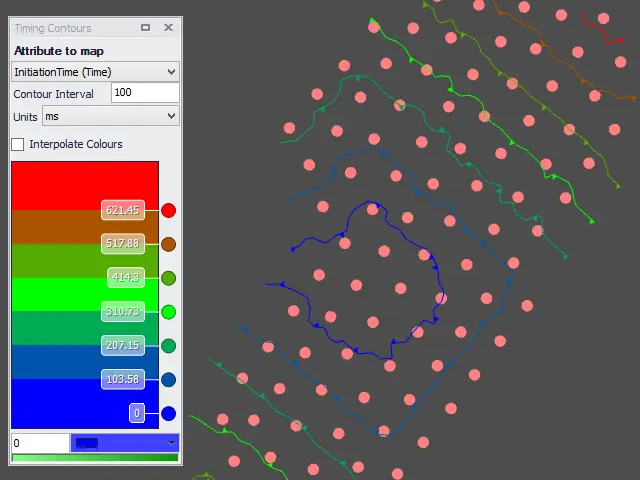Close the Timing Contours panel

(x=168, y=28)
